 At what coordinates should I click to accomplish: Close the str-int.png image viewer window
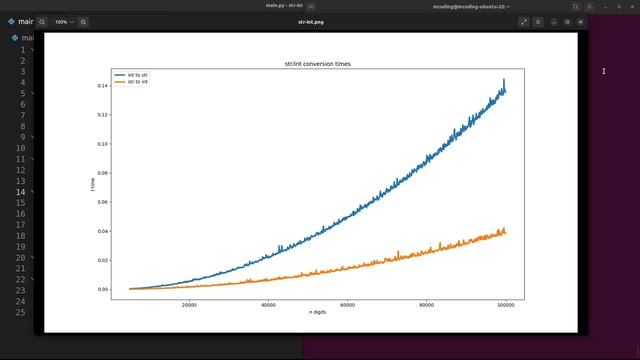pos(580,22)
